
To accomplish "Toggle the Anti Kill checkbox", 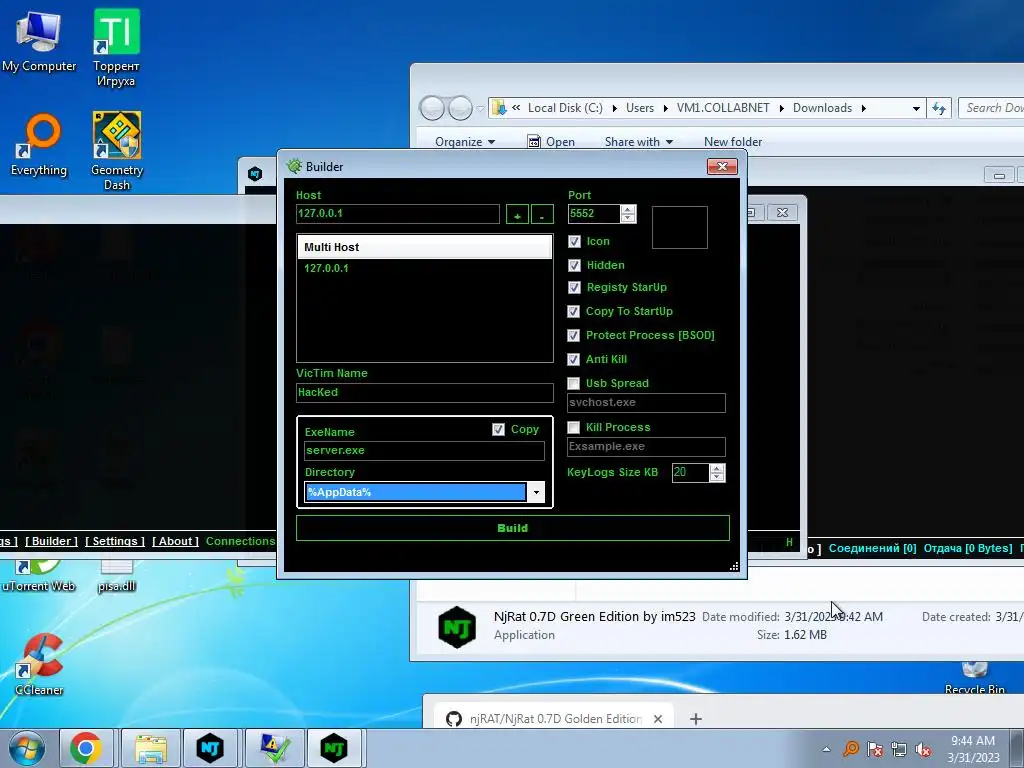I will click(573, 359).
